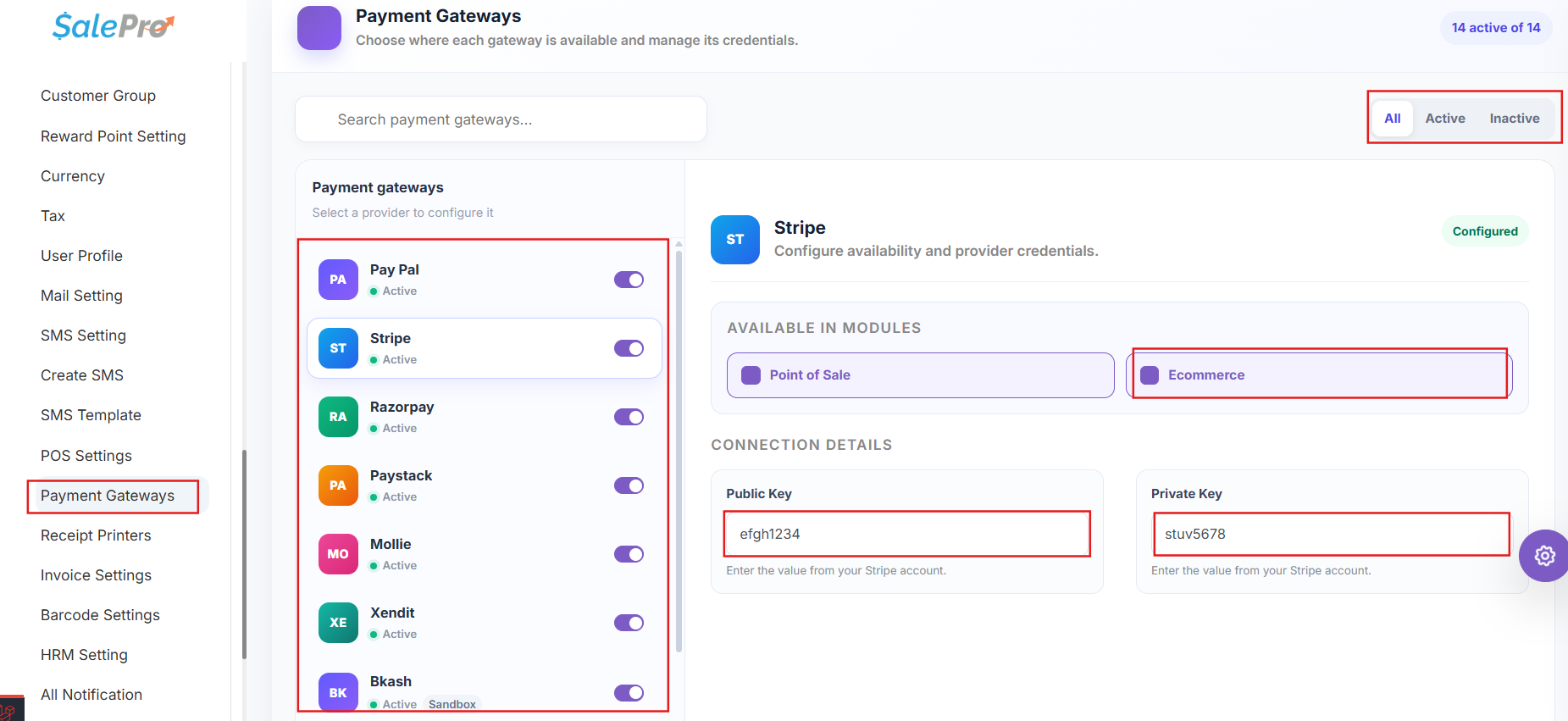Open Customer Group in sidebar
1568x721 pixels.
(98, 96)
